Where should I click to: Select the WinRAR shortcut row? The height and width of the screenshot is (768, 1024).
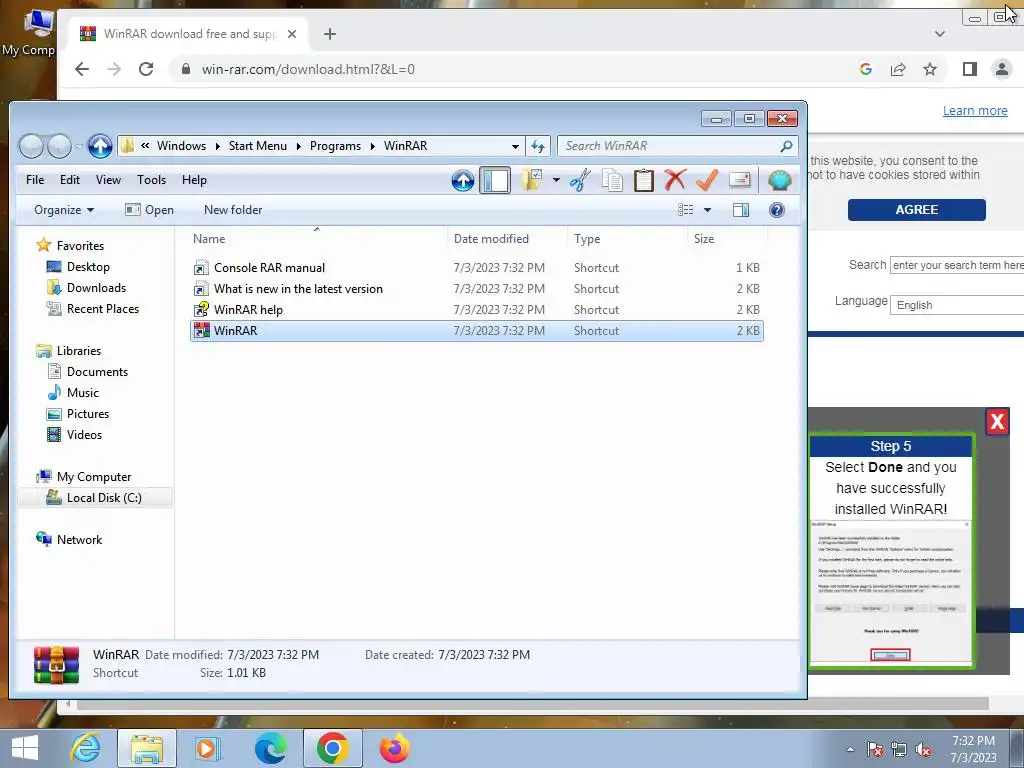[x=477, y=330]
